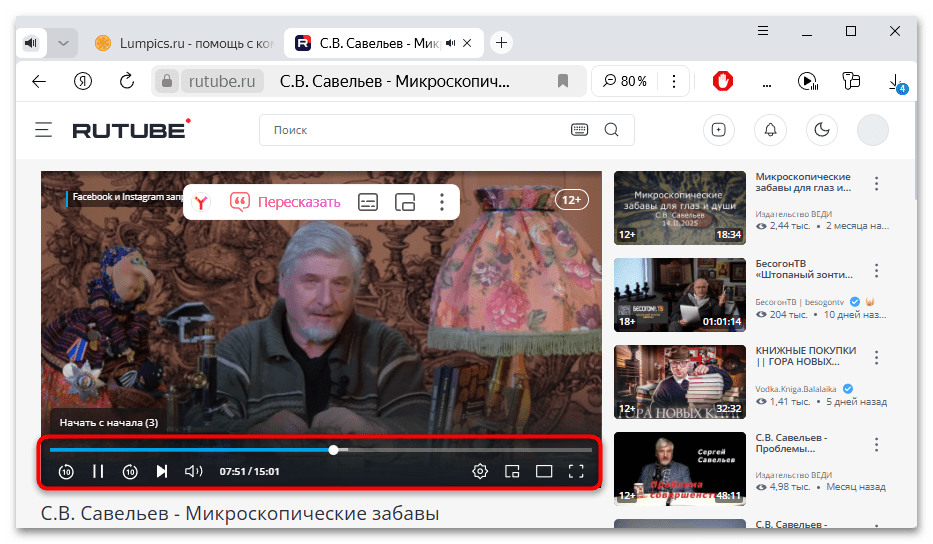933x544 pixels.
Task: Toggle subtitles in the Yandex overlay
Action: [x=368, y=202]
